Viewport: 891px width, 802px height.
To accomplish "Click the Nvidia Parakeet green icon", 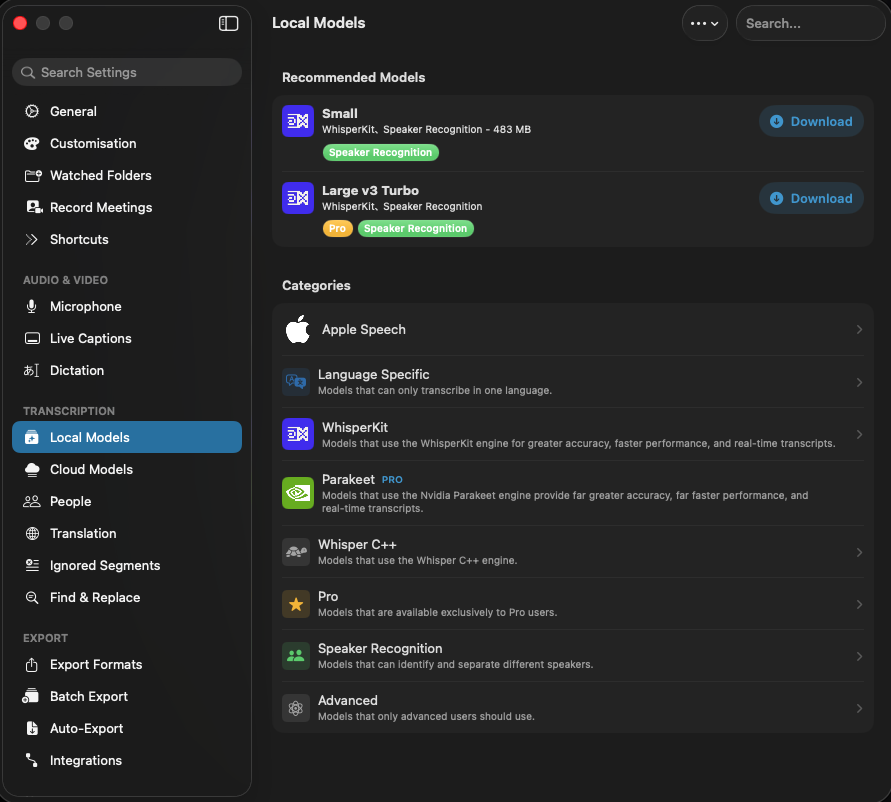I will [x=298, y=493].
